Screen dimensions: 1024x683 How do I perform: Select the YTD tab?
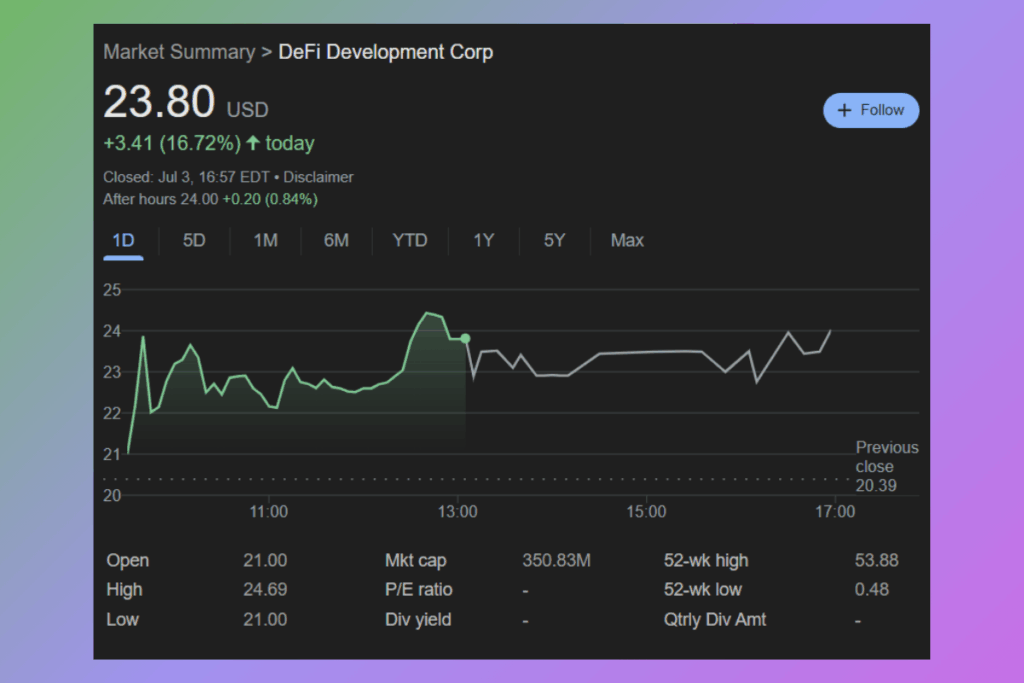point(409,240)
